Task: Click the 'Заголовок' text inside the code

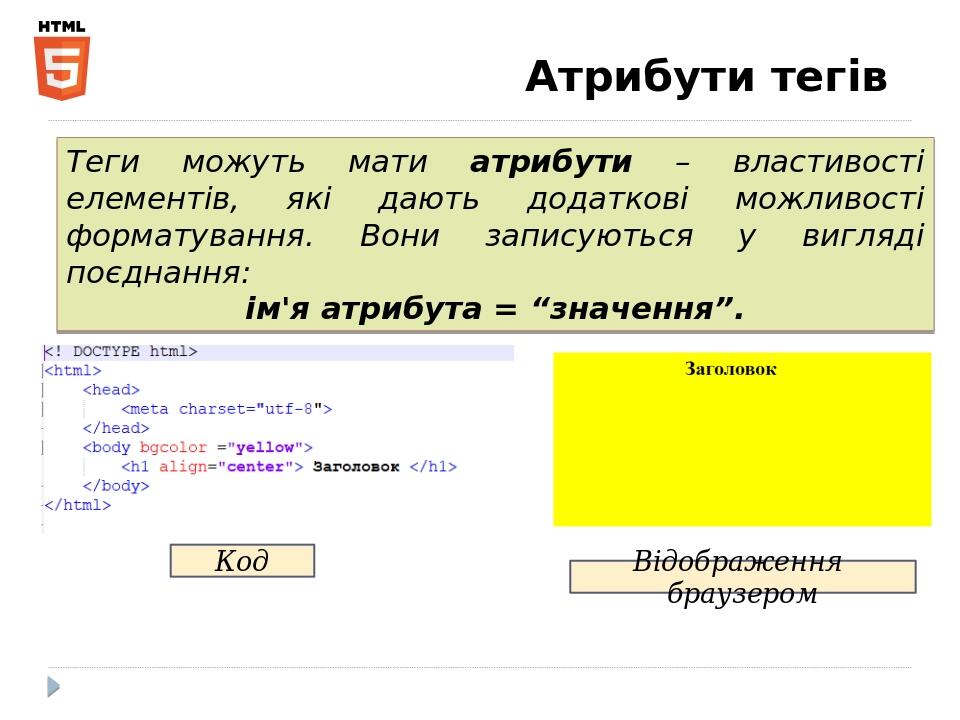Action: point(356,467)
